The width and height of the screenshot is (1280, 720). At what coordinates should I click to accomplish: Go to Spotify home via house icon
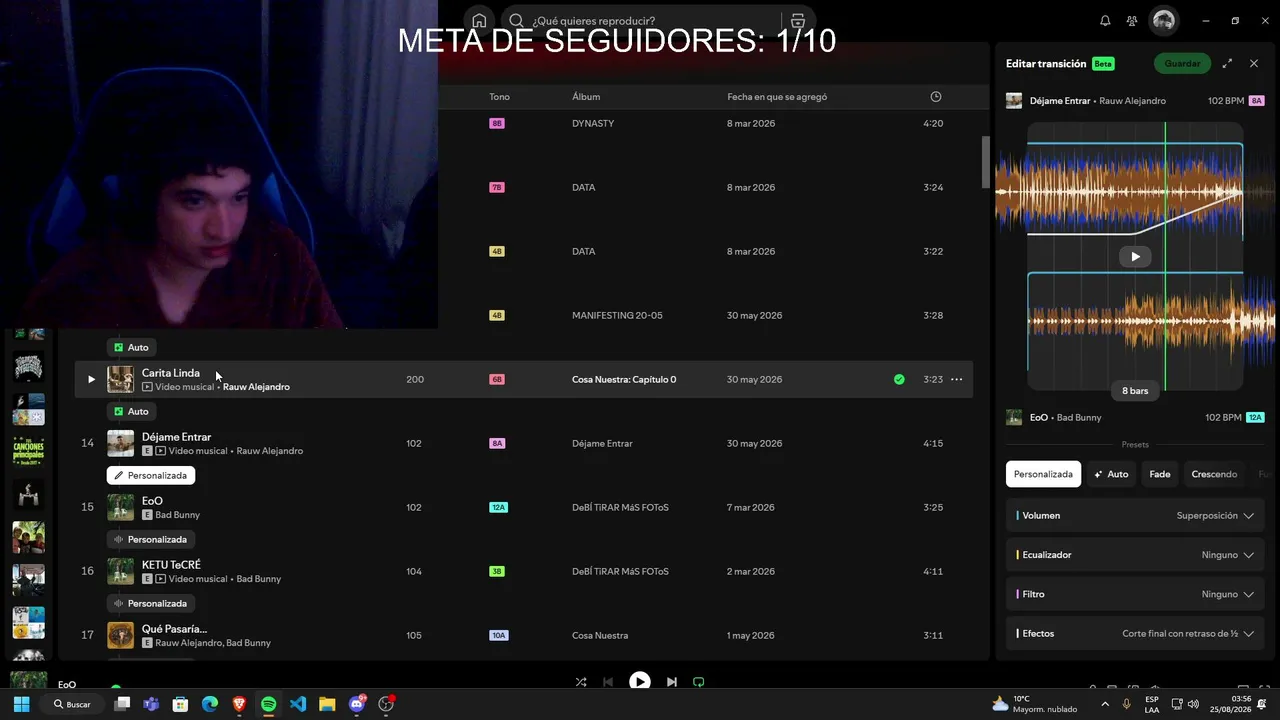pos(479,21)
